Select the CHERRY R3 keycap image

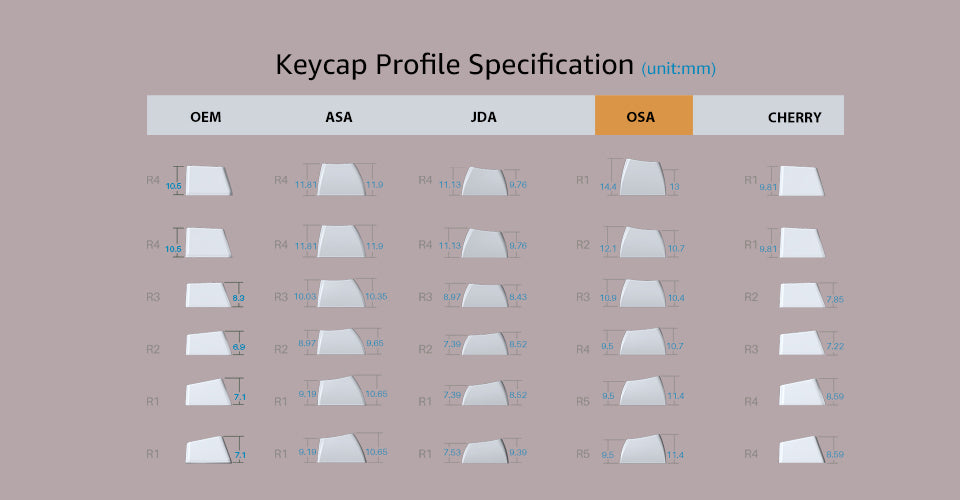803,345
